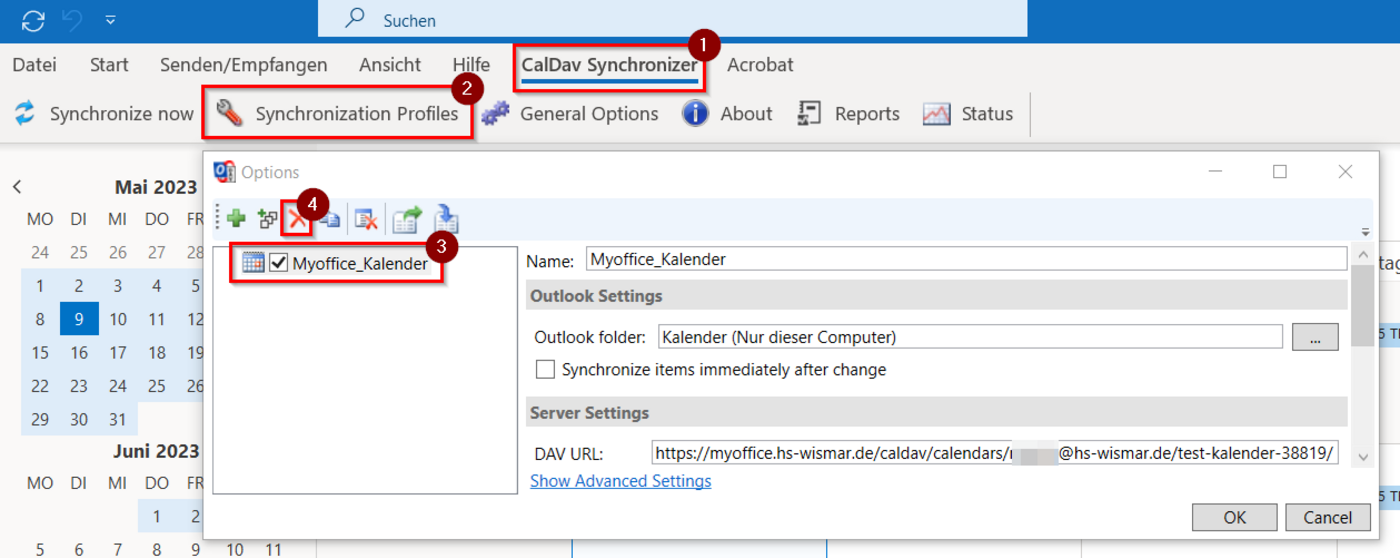1400x558 pixels.
Task: Select day 31 in Mai 2023
Action: pos(118,419)
